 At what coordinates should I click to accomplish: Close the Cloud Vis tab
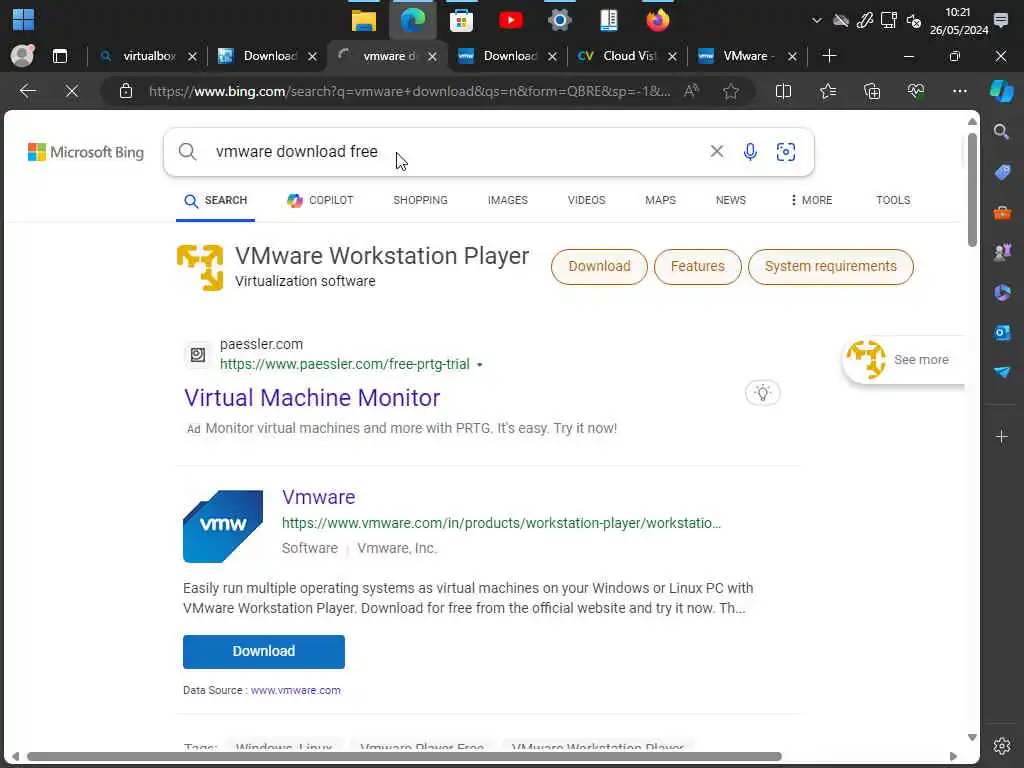[x=672, y=57]
